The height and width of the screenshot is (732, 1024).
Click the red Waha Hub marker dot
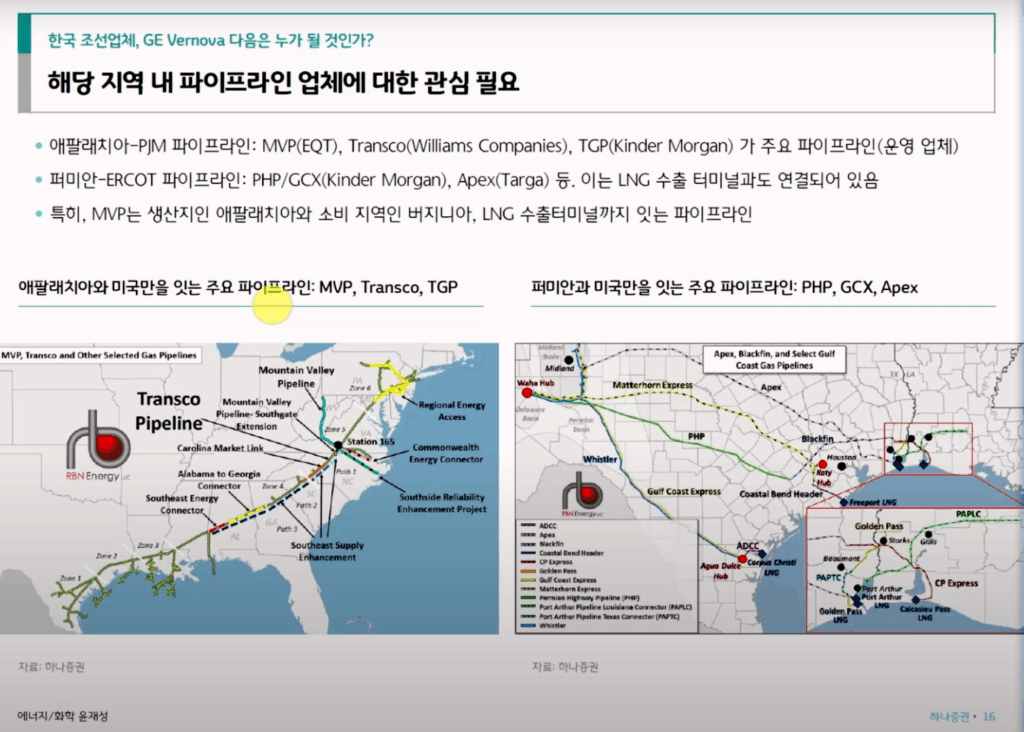coord(527,393)
